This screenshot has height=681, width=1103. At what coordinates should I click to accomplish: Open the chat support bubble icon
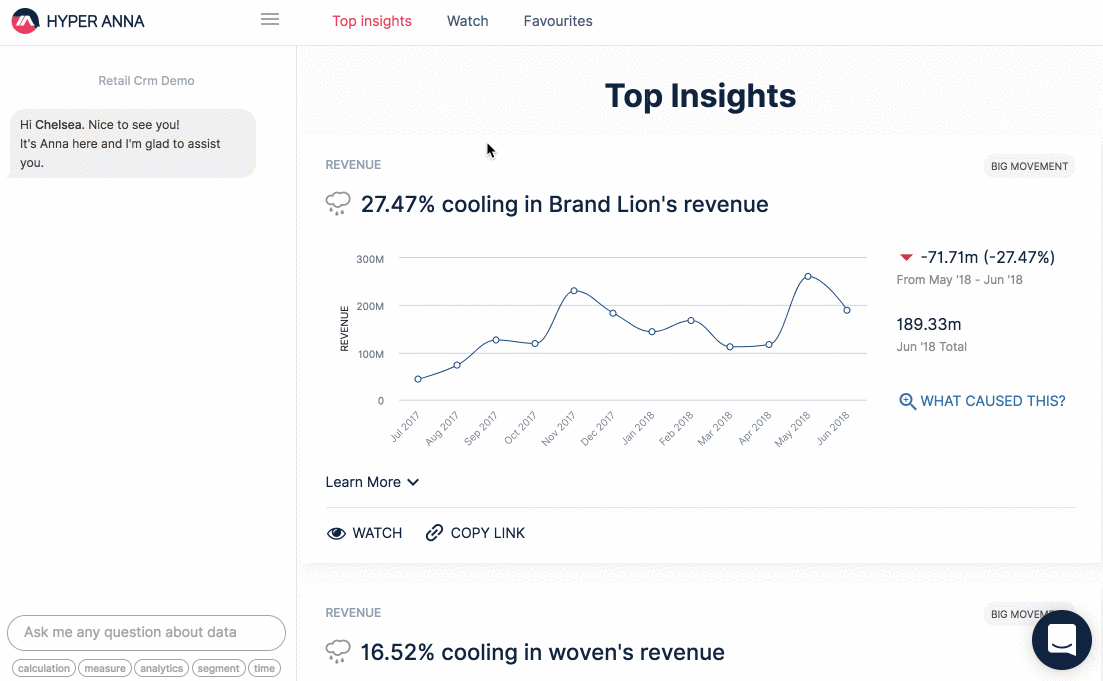[1061, 640]
